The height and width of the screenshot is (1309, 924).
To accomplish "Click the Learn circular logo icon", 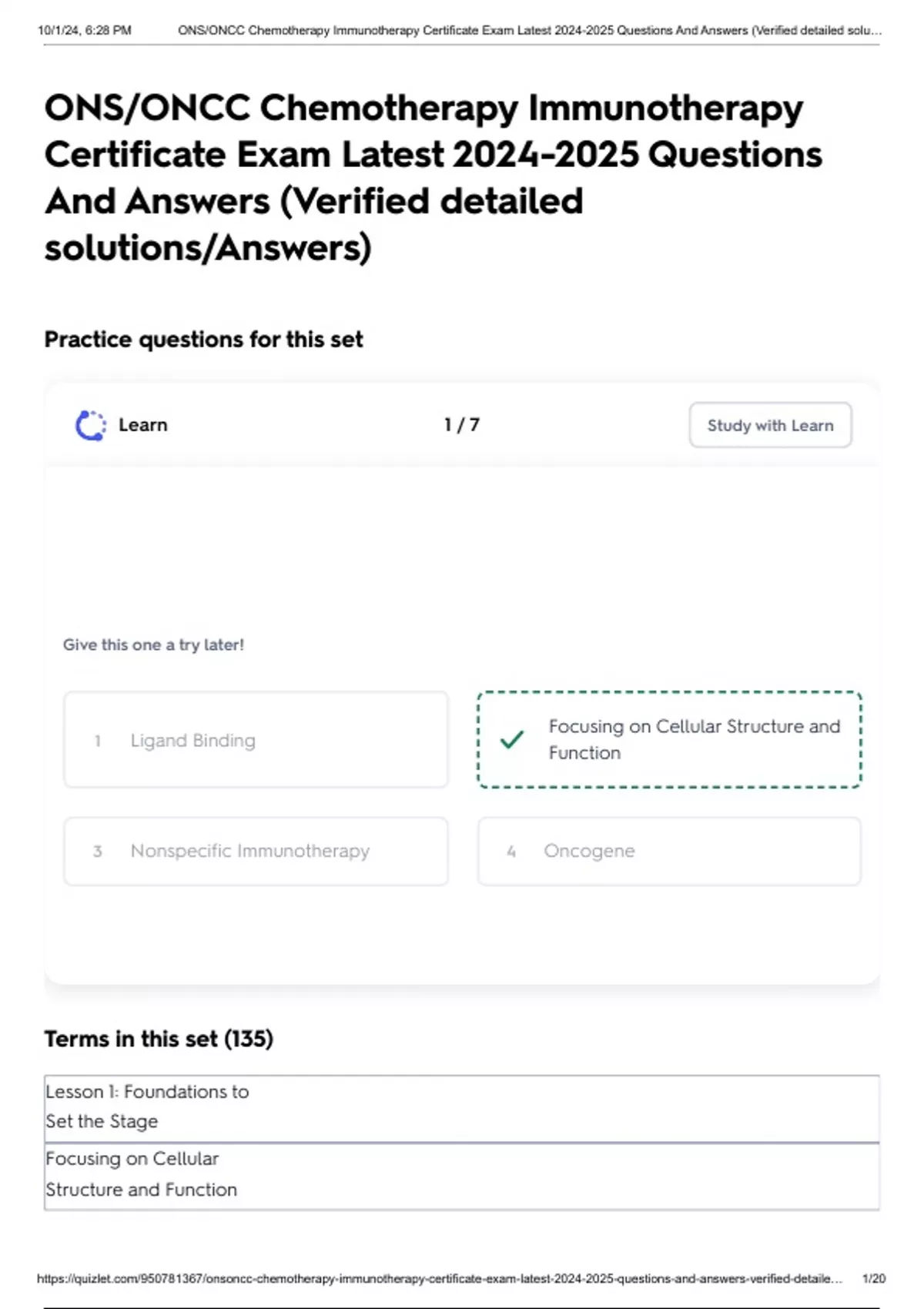I will point(91,425).
